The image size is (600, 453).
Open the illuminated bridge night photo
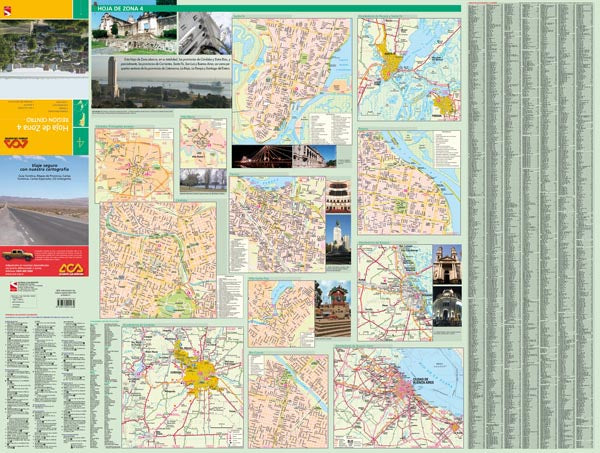click(261, 157)
